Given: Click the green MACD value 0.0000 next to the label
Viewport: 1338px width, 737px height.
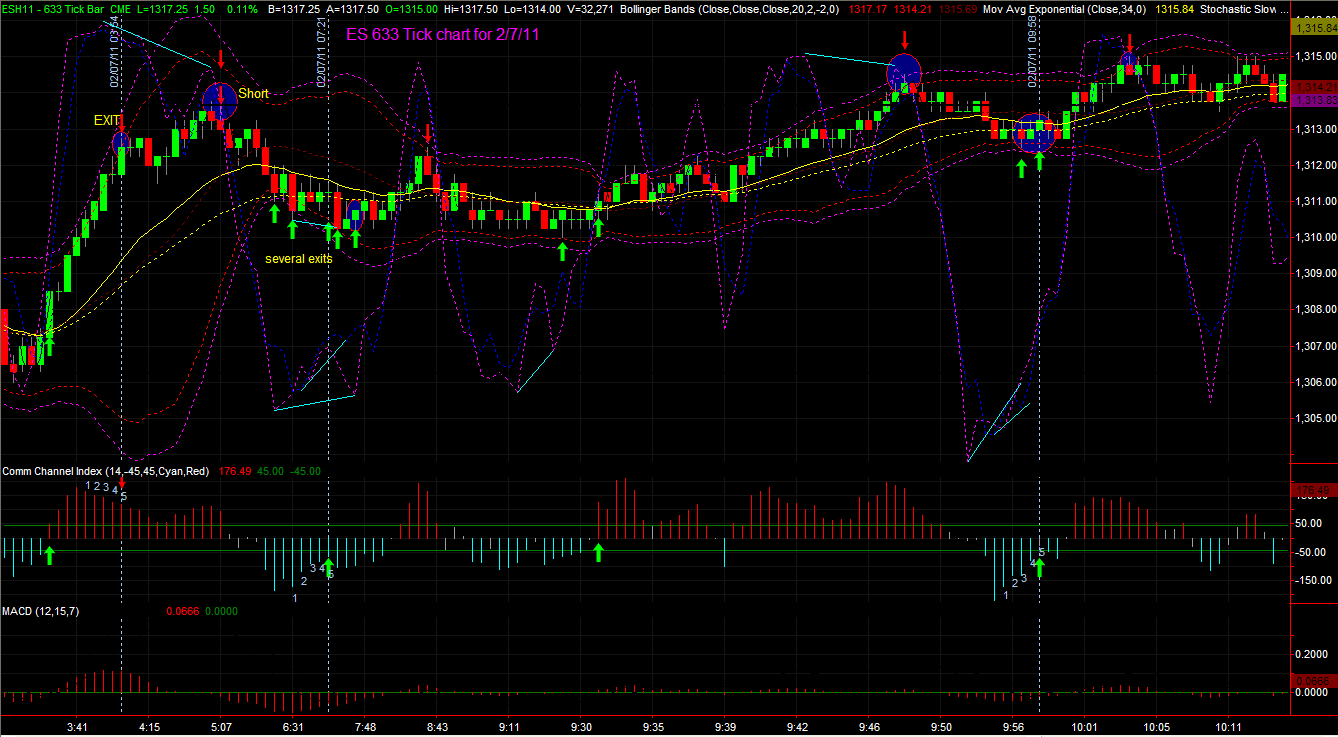Looking at the screenshot, I should coord(221,610).
